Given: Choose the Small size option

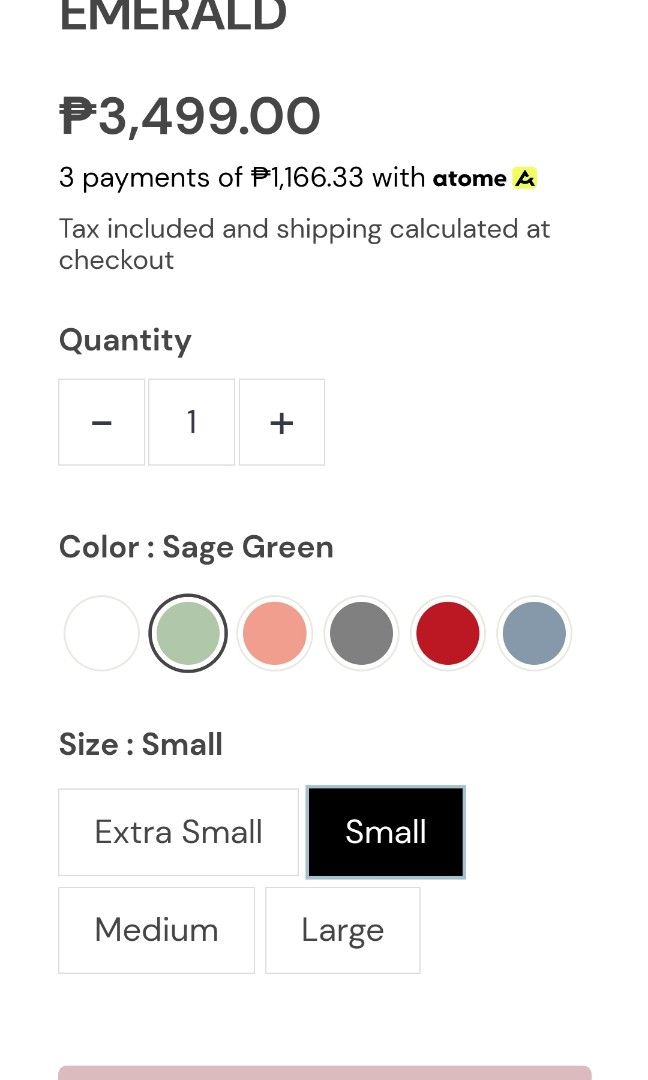Looking at the screenshot, I should click(x=385, y=831).
